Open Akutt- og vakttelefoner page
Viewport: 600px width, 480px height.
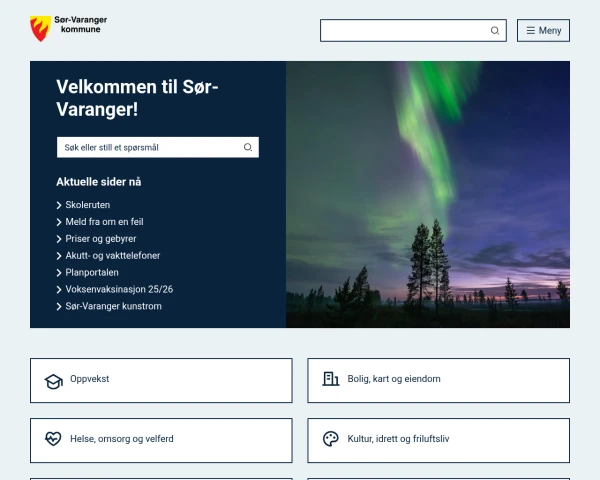(x=112, y=256)
